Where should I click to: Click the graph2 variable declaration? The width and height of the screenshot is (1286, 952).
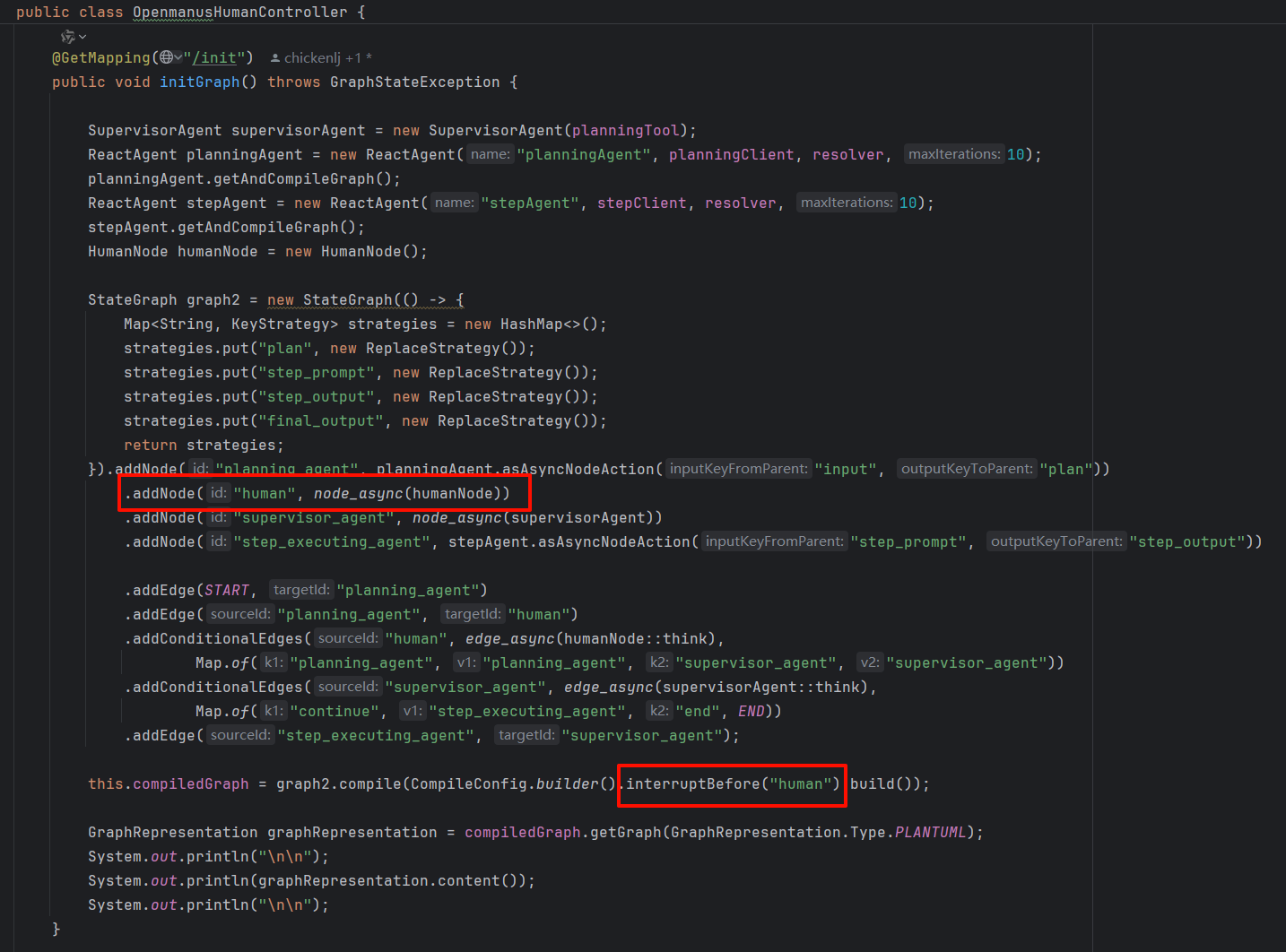(x=213, y=299)
